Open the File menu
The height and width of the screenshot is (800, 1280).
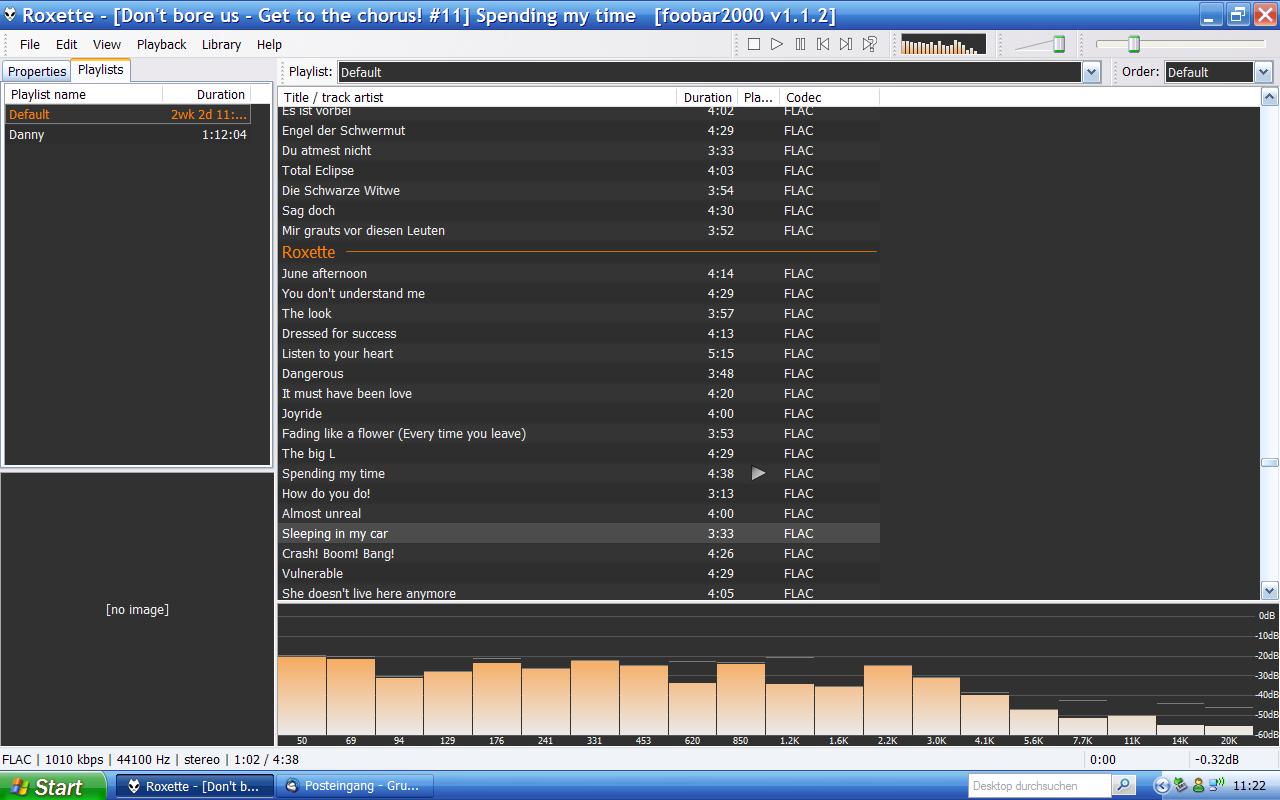[30, 44]
